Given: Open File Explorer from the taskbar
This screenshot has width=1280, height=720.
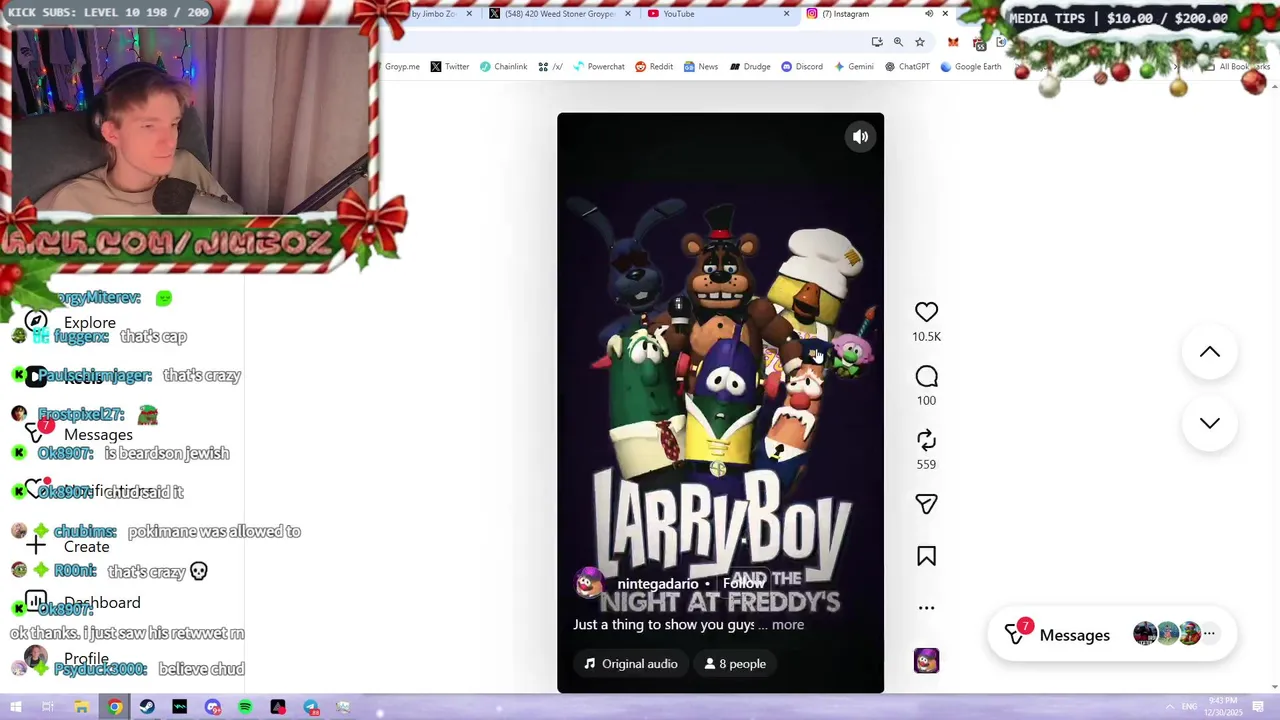Looking at the screenshot, I should (x=81, y=707).
